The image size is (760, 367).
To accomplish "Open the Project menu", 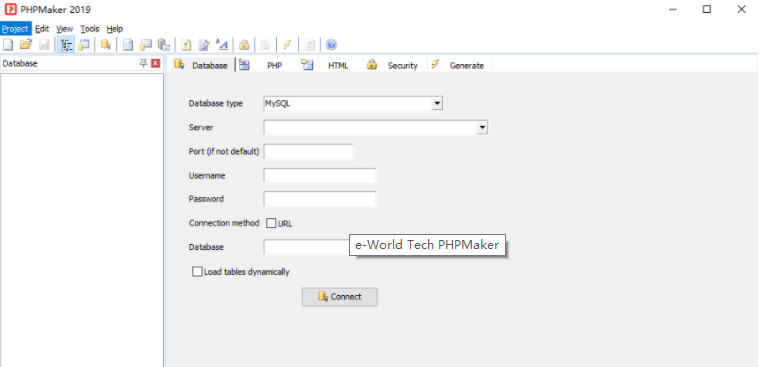I will point(16,29).
